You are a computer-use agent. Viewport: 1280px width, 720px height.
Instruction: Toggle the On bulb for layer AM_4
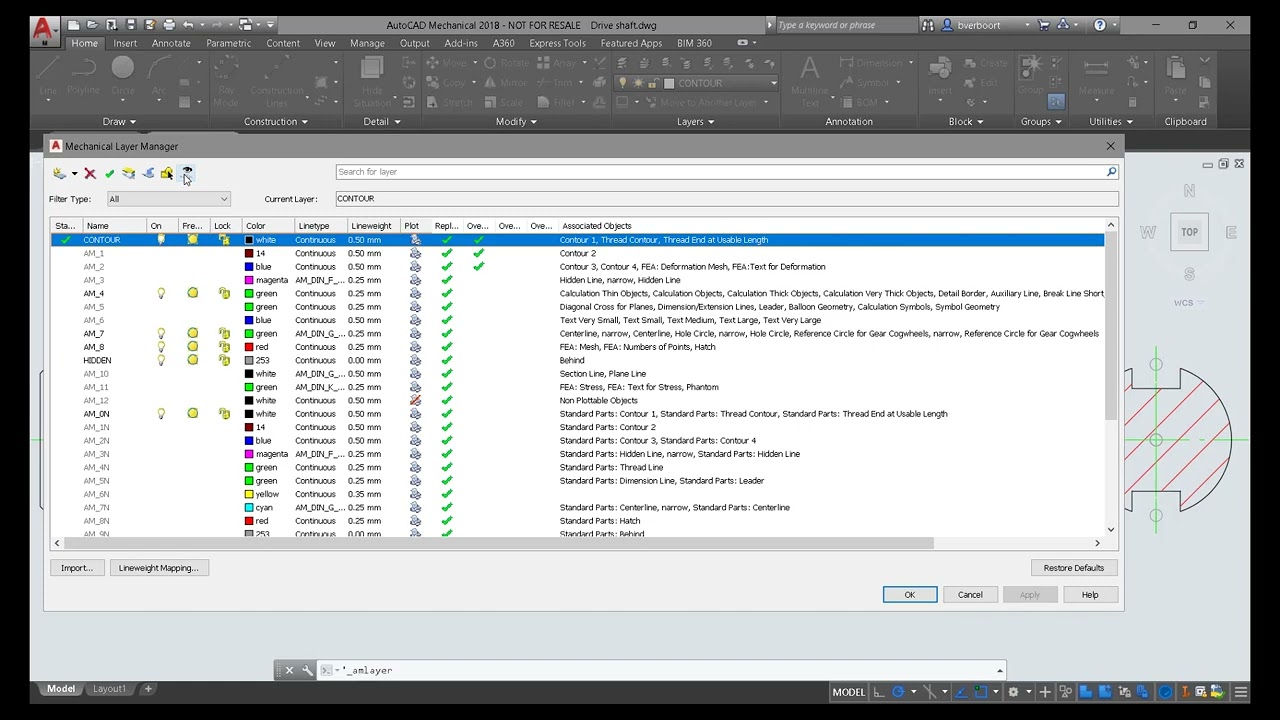point(161,294)
